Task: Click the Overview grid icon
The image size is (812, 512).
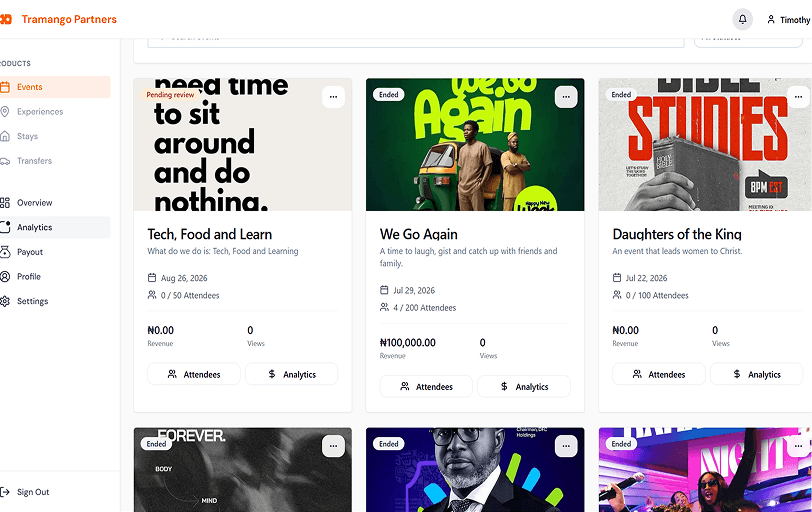Action: tap(5, 202)
